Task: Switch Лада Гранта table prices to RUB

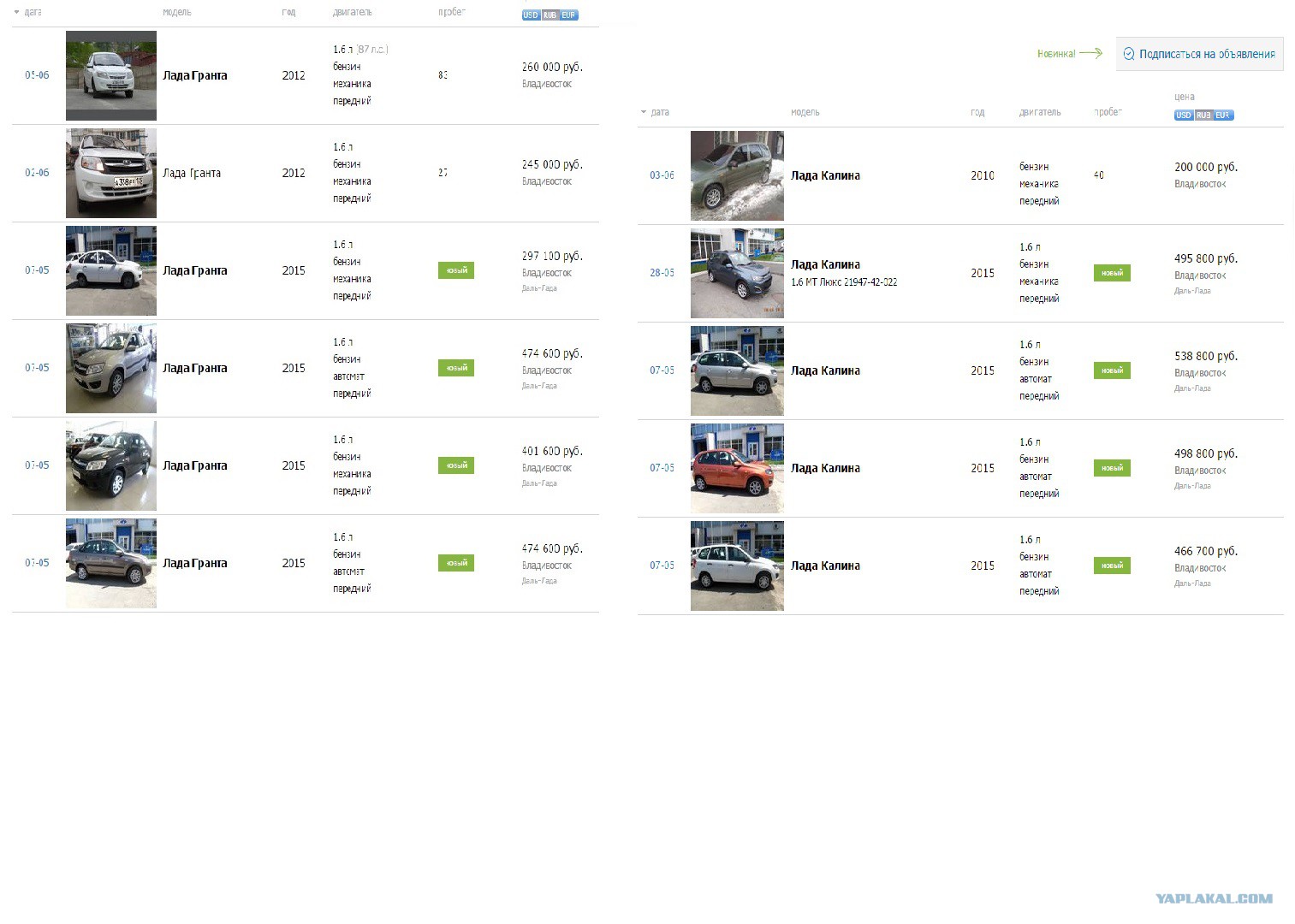Action: coord(549,15)
